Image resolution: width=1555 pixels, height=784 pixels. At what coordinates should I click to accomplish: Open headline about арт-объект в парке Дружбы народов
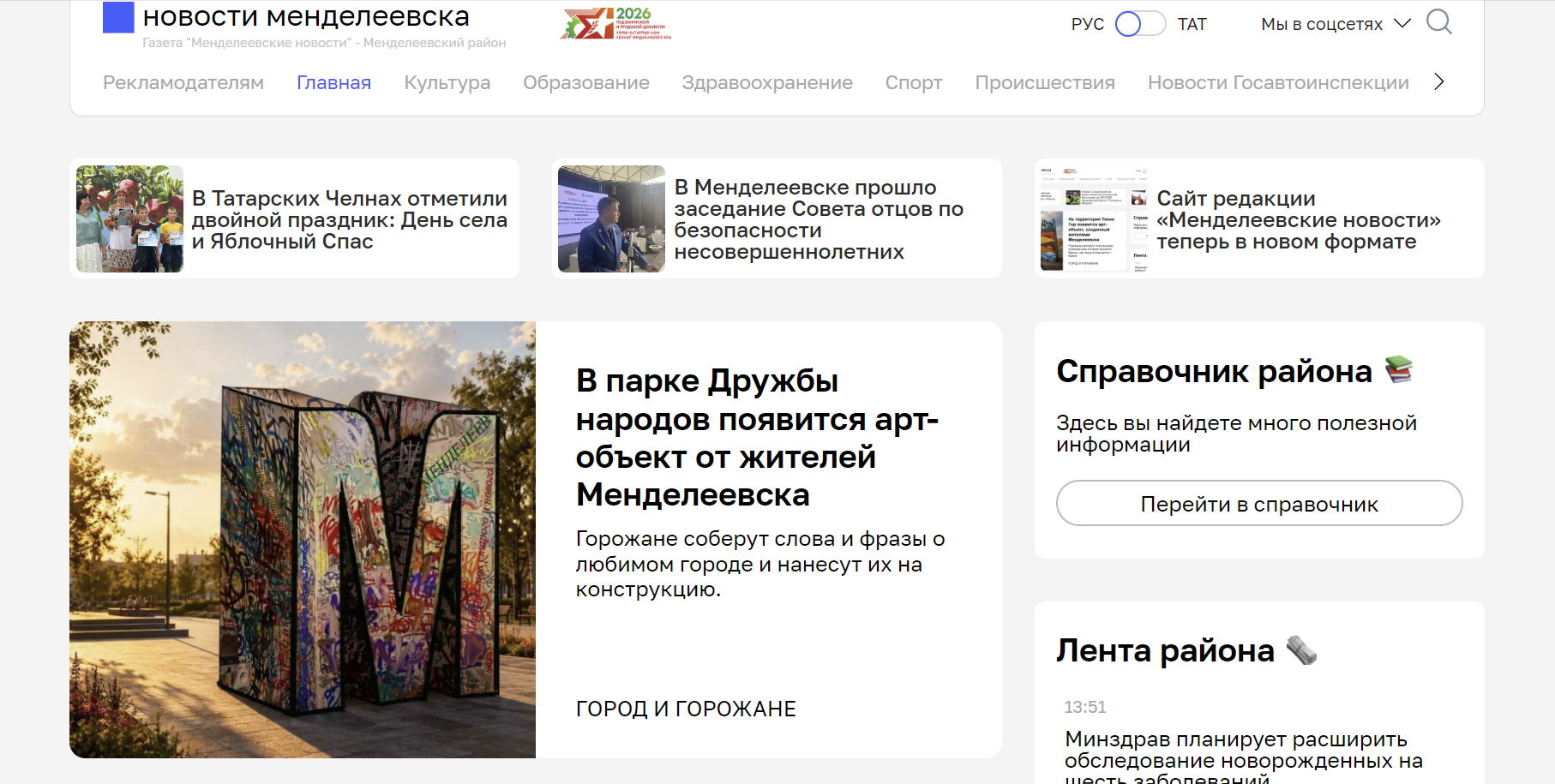757,437
